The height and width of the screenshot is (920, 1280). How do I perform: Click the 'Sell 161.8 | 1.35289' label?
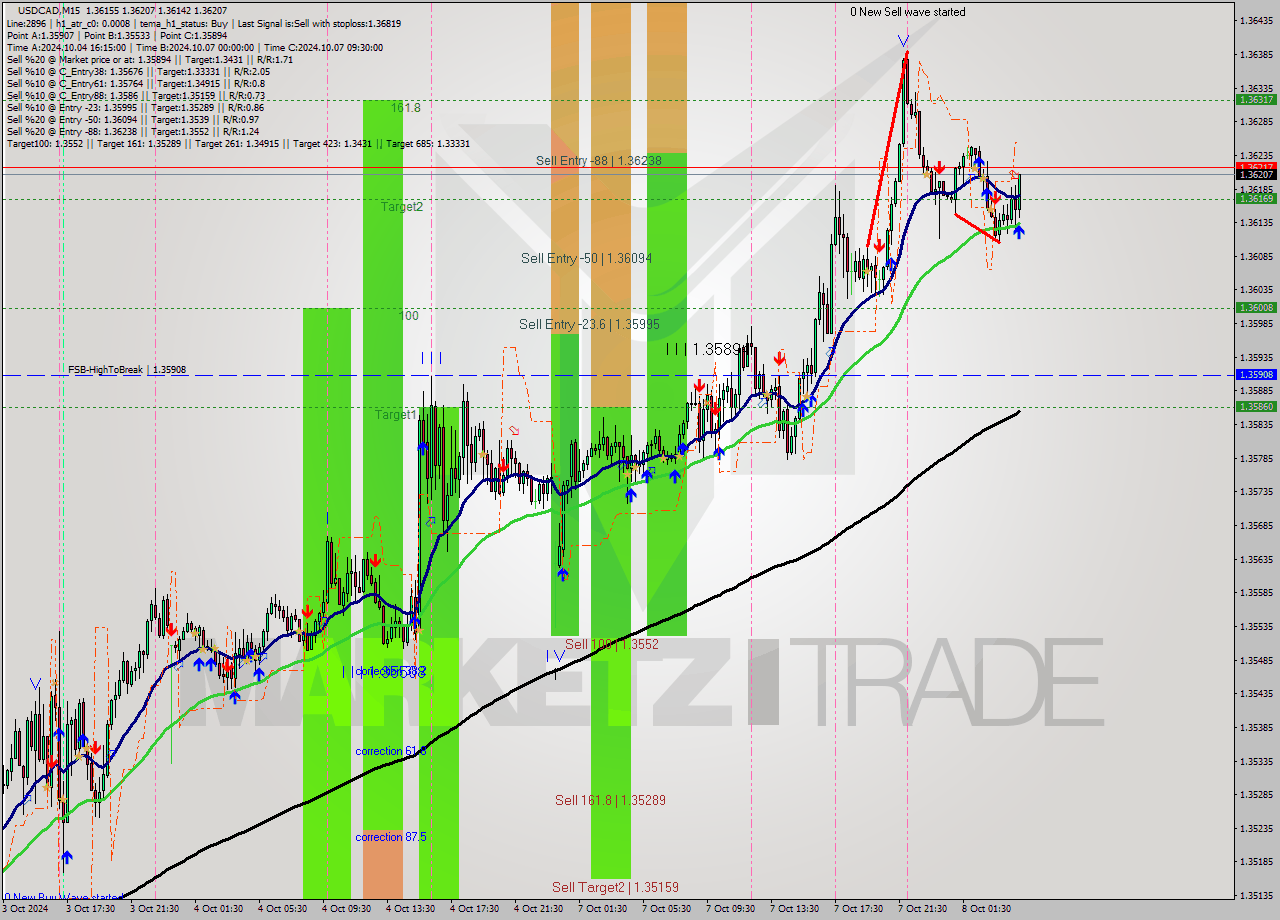click(610, 800)
